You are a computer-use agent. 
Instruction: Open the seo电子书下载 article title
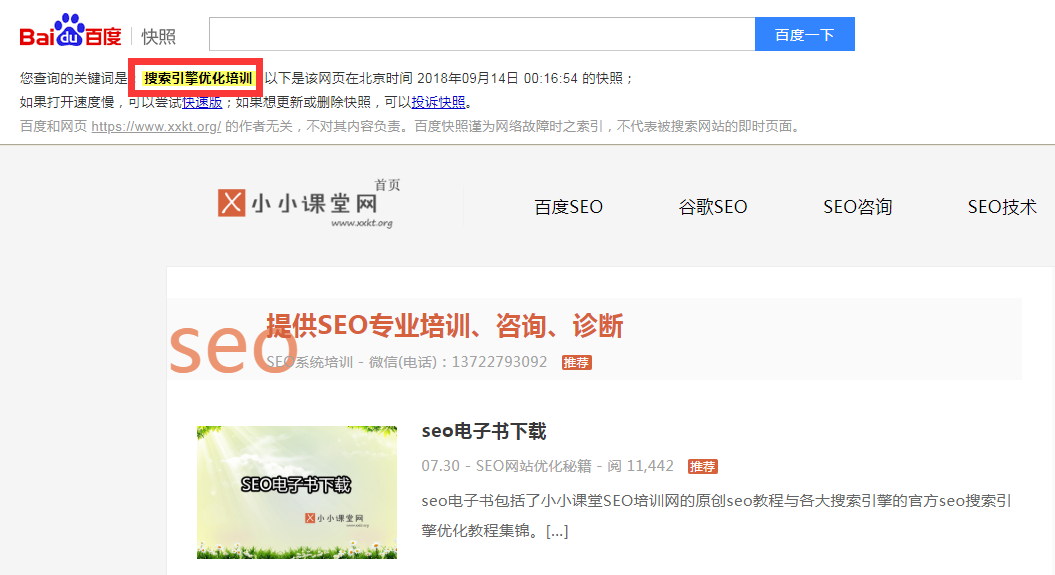click(484, 431)
